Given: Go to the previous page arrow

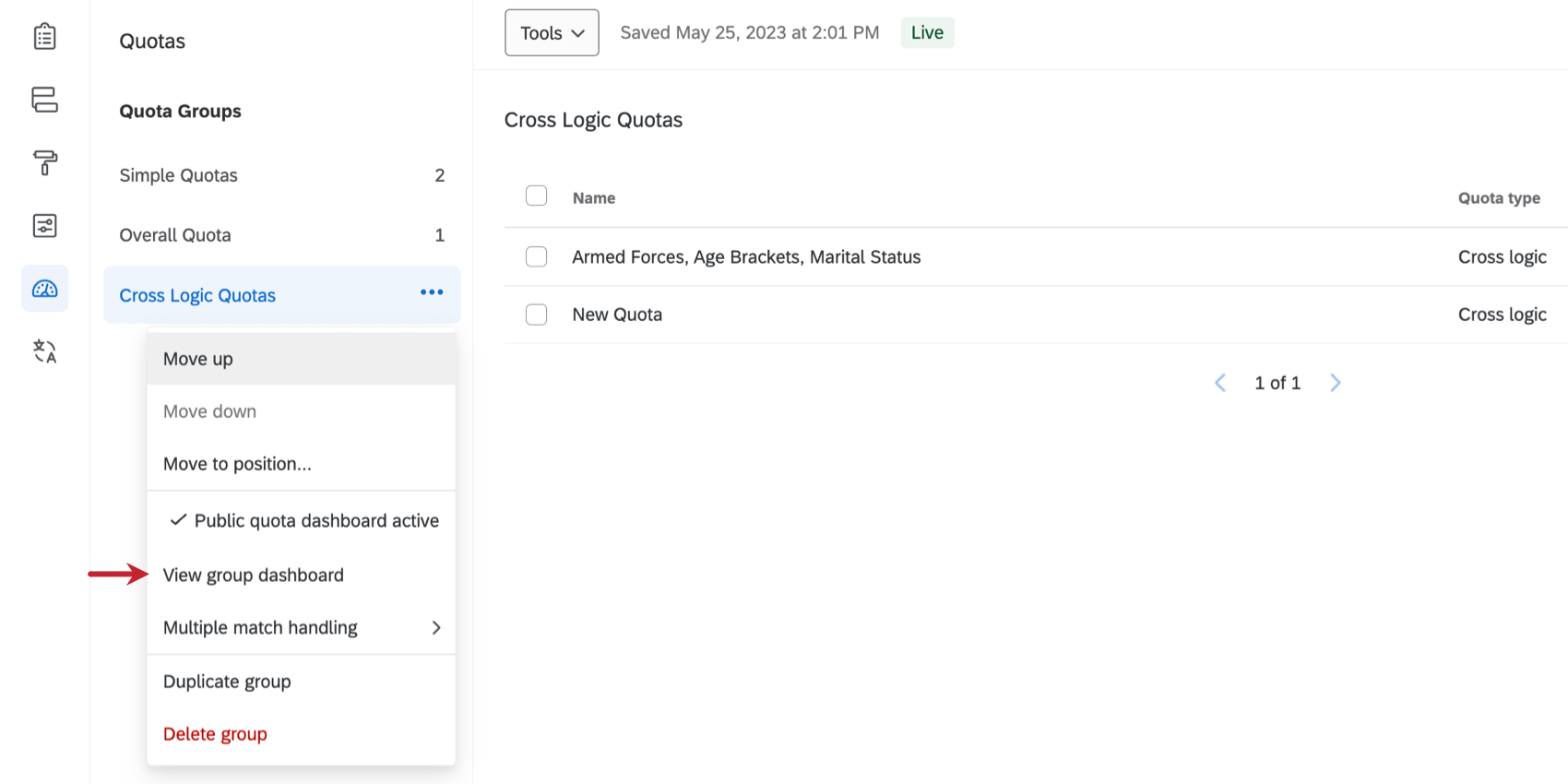Looking at the screenshot, I should [x=1220, y=383].
